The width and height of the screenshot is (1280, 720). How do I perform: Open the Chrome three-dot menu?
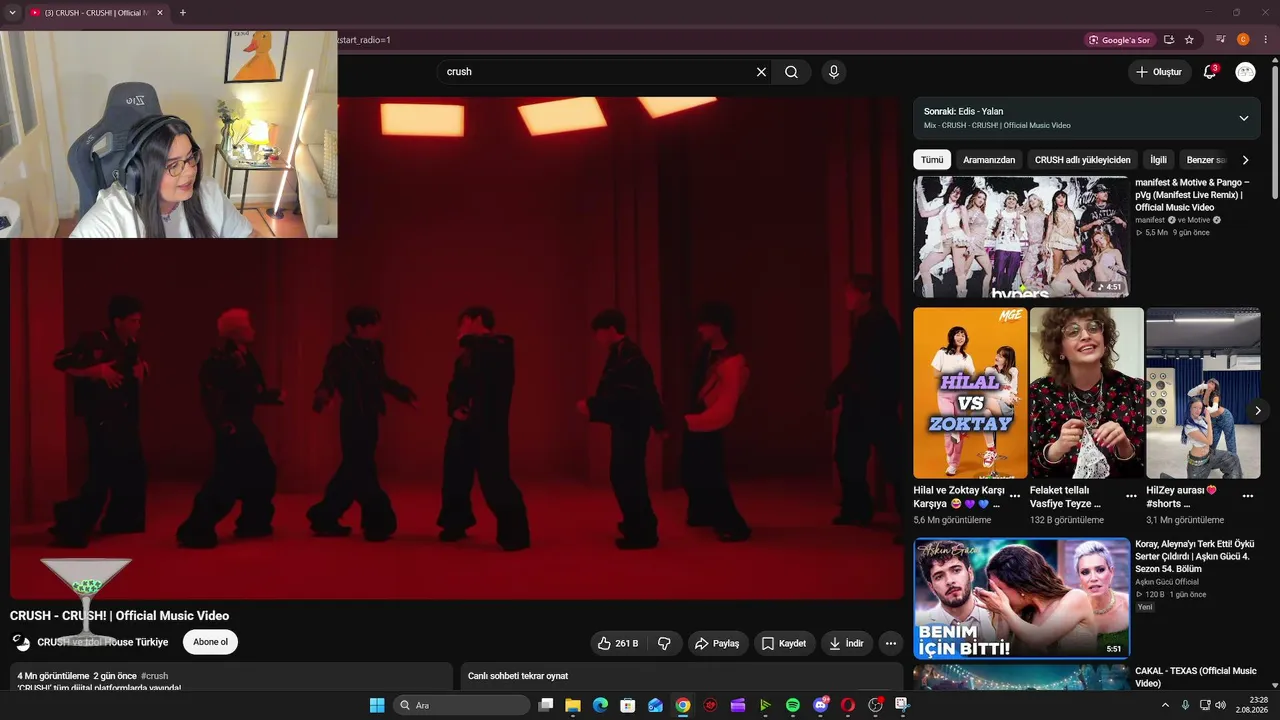pos(1265,40)
